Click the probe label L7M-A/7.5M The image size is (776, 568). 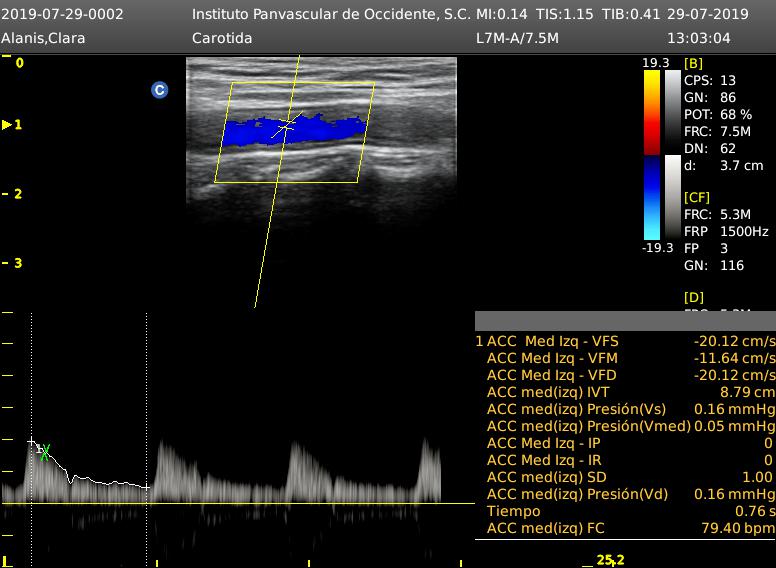pos(517,38)
